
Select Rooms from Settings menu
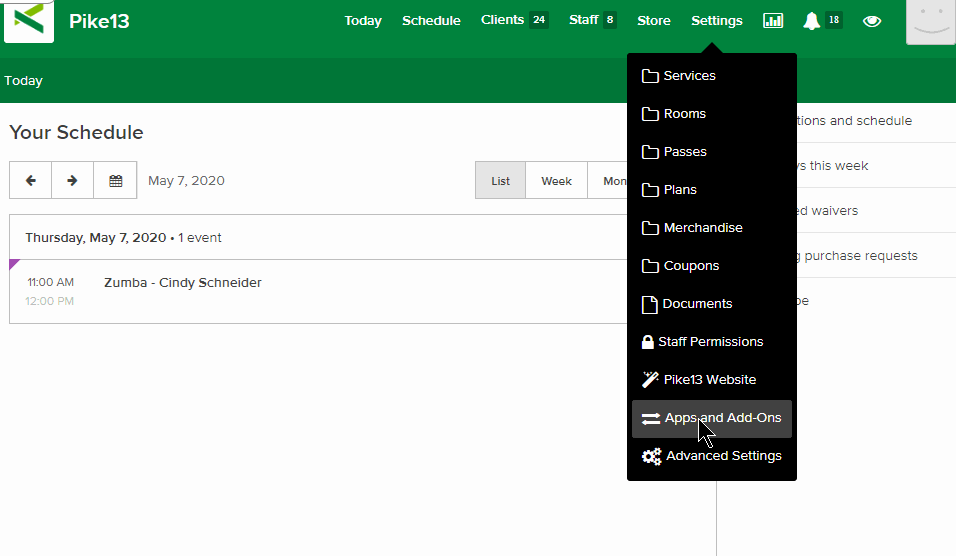pyautogui.click(x=712, y=114)
